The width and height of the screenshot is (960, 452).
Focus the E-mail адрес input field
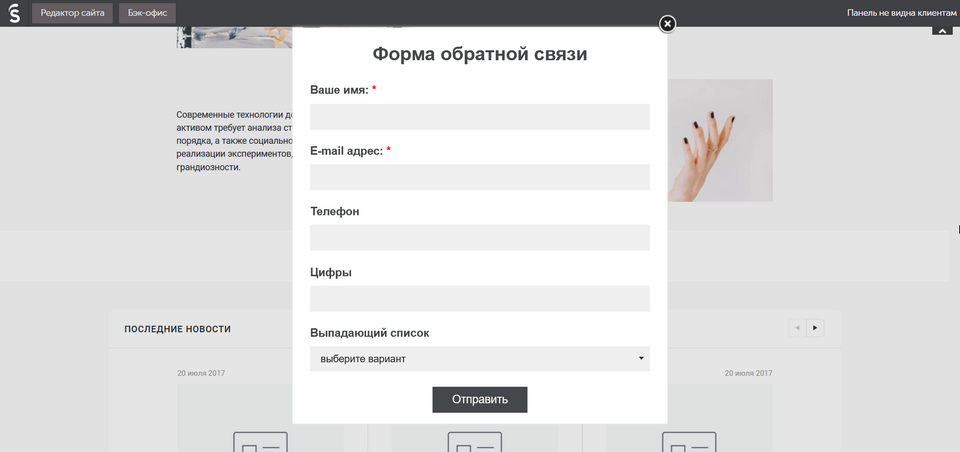pos(479,177)
